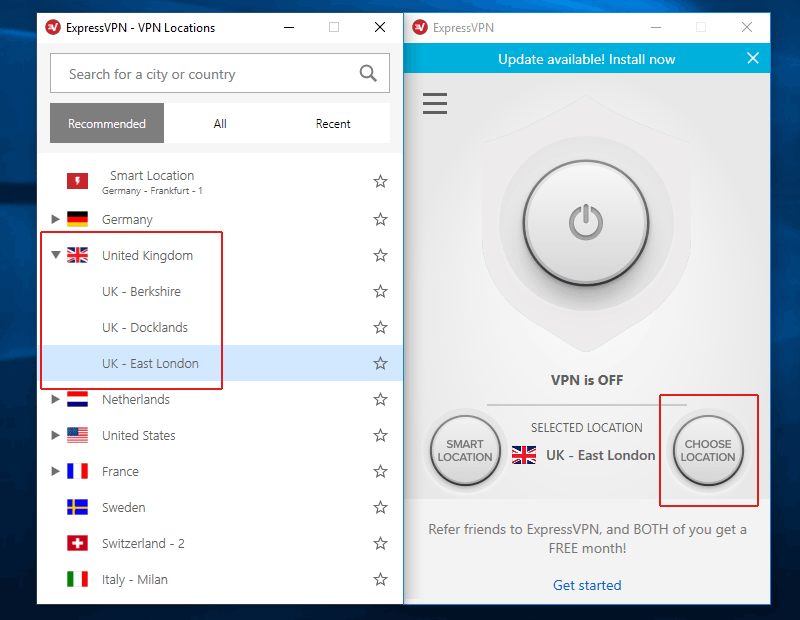
Task: Click the Switzerland flag icon
Action: click(x=78, y=543)
